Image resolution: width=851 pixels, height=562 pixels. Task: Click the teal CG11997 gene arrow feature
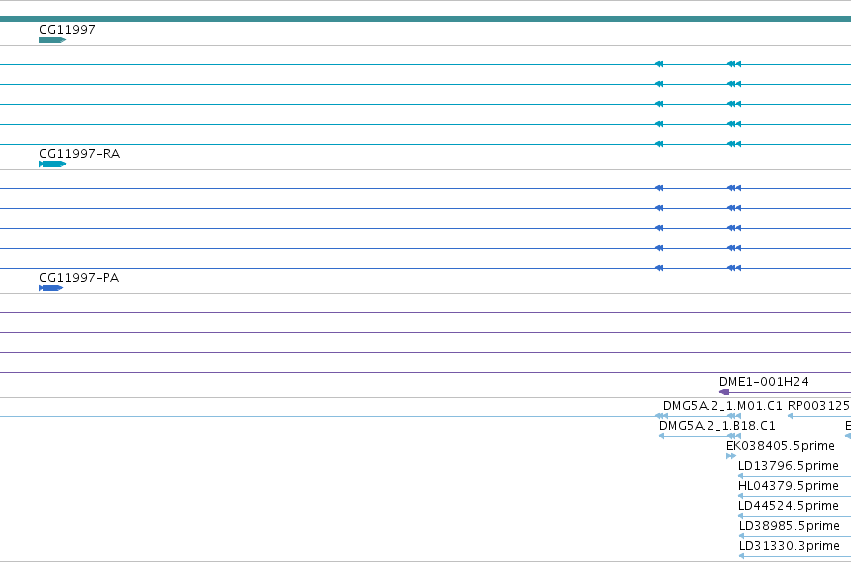pyautogui.click(x=53, y=40)
